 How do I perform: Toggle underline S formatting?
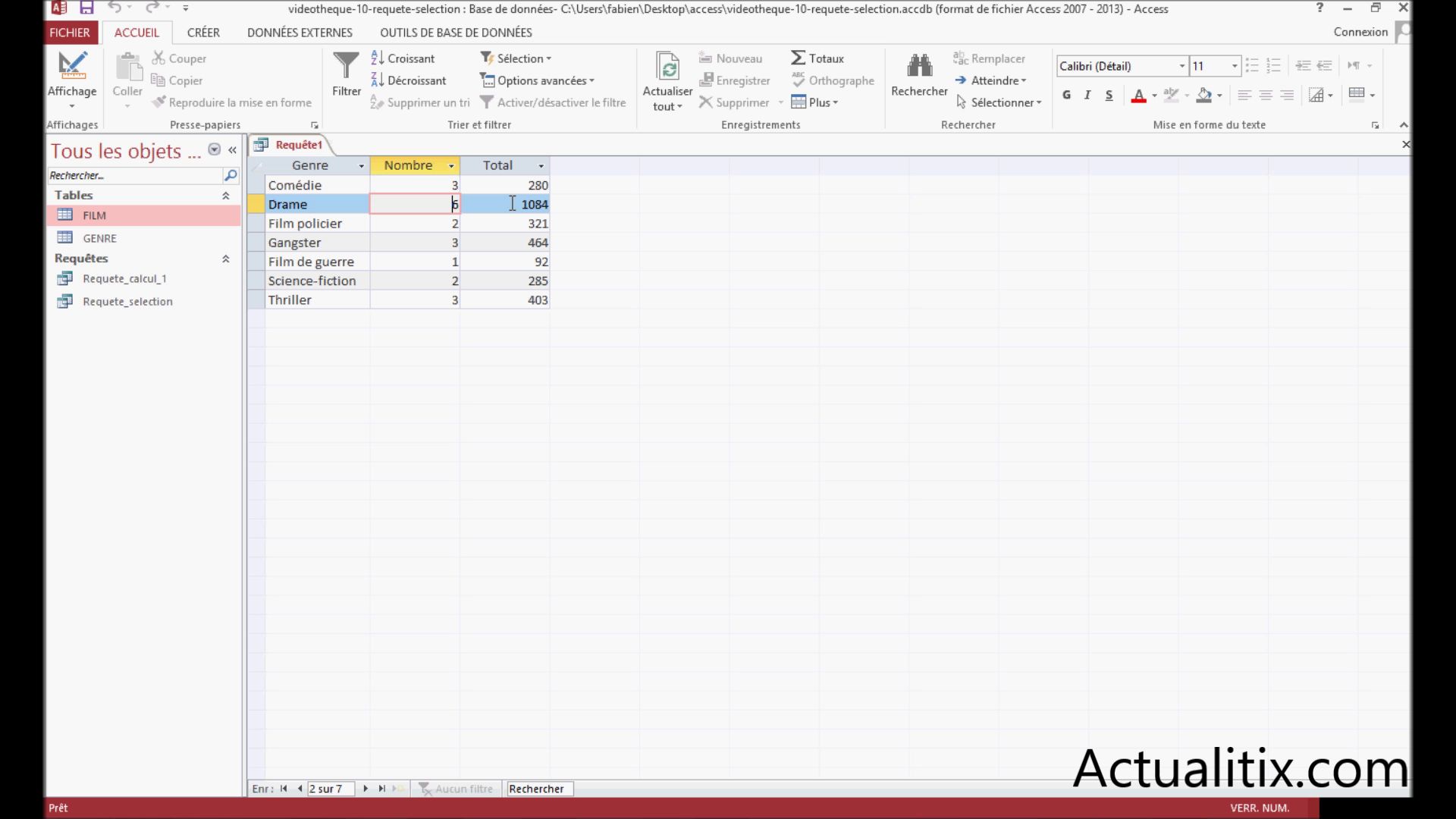[x=1109, y=95]
